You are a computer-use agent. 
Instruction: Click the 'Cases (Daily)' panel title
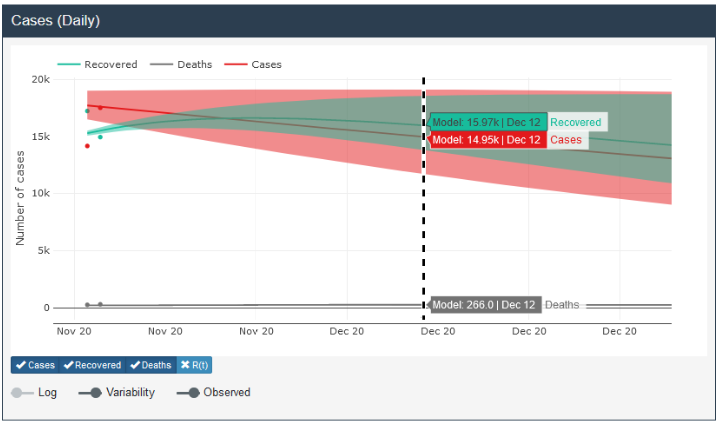point(55,21)
